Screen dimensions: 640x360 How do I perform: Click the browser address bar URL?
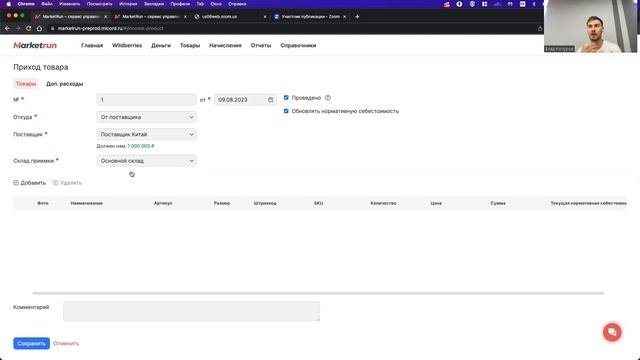[x=110, y=29]
